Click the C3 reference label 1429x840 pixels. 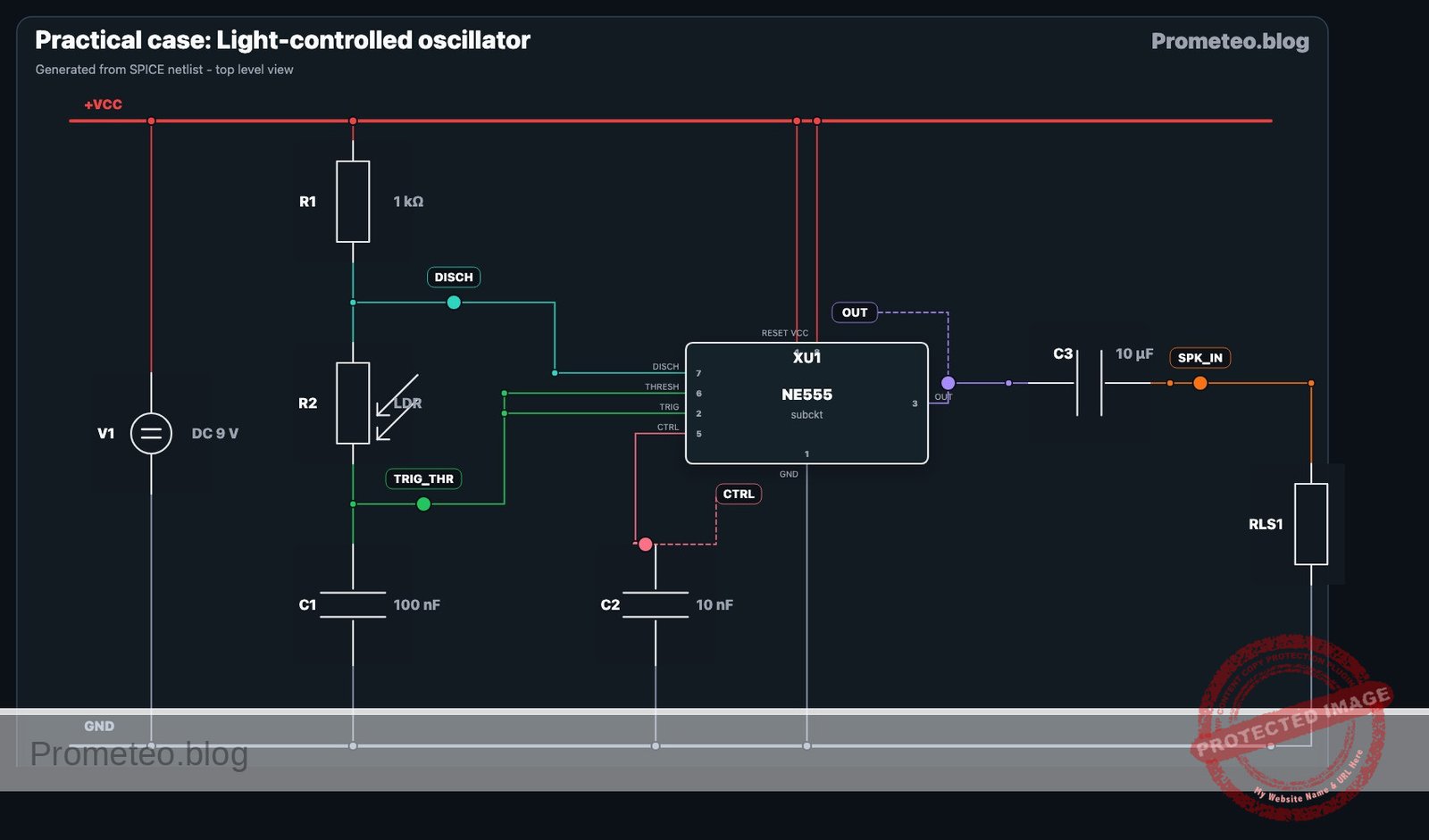click(1063, 354)
